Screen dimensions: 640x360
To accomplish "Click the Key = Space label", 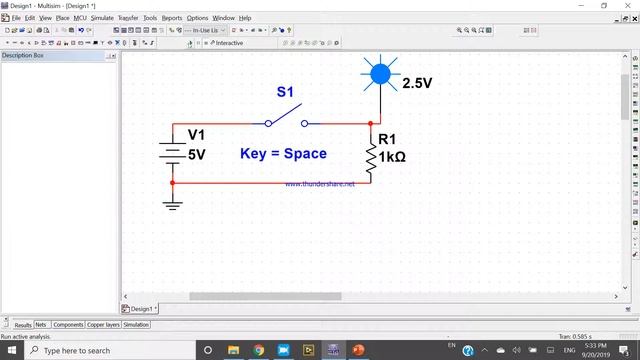I will coord(283,153).
